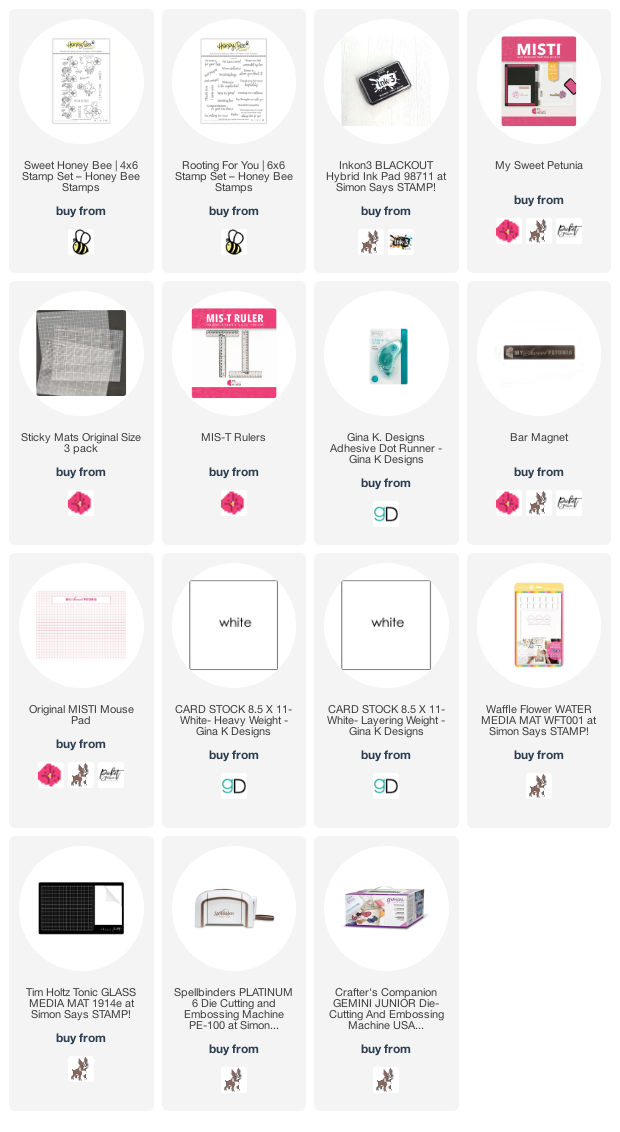
Task: Click the deer store icon under Waffle Flower mat
Action: (x=538, y=785)
